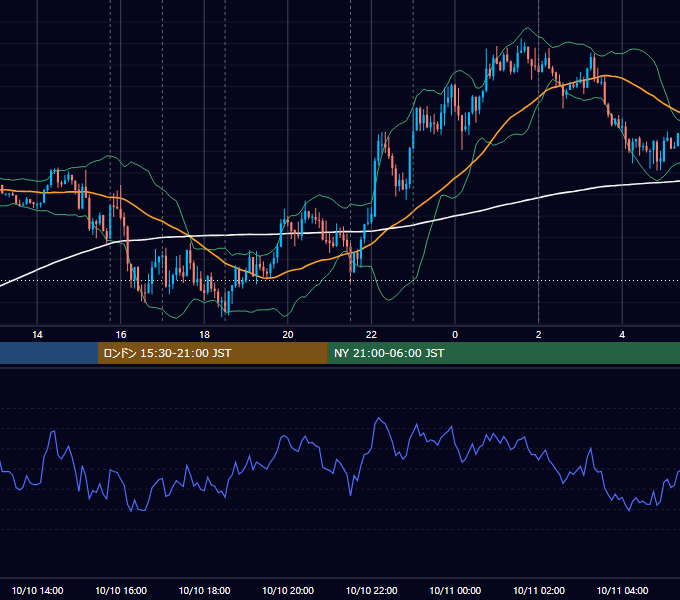Click the hour label 16 on the time axis
680x600 pixels.
click(121, 335)
